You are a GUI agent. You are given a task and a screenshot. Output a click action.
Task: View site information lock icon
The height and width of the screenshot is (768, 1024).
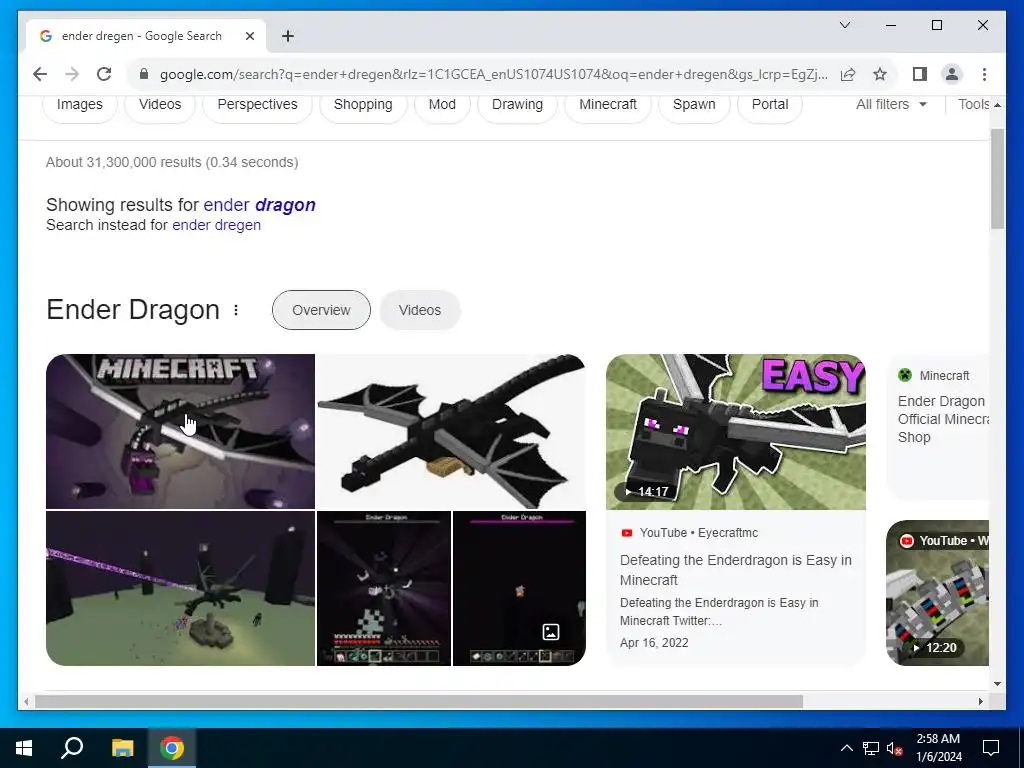[x=144, y=74]
